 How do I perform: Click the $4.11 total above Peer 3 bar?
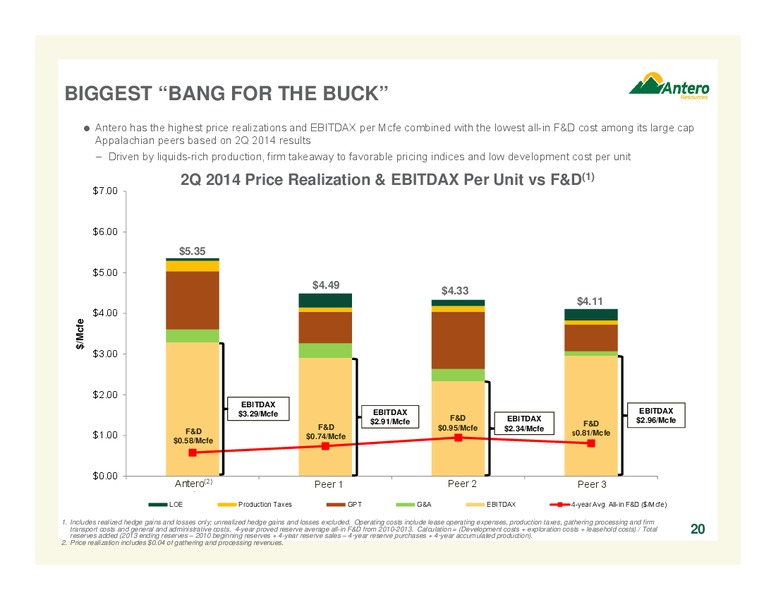point(590,301)
